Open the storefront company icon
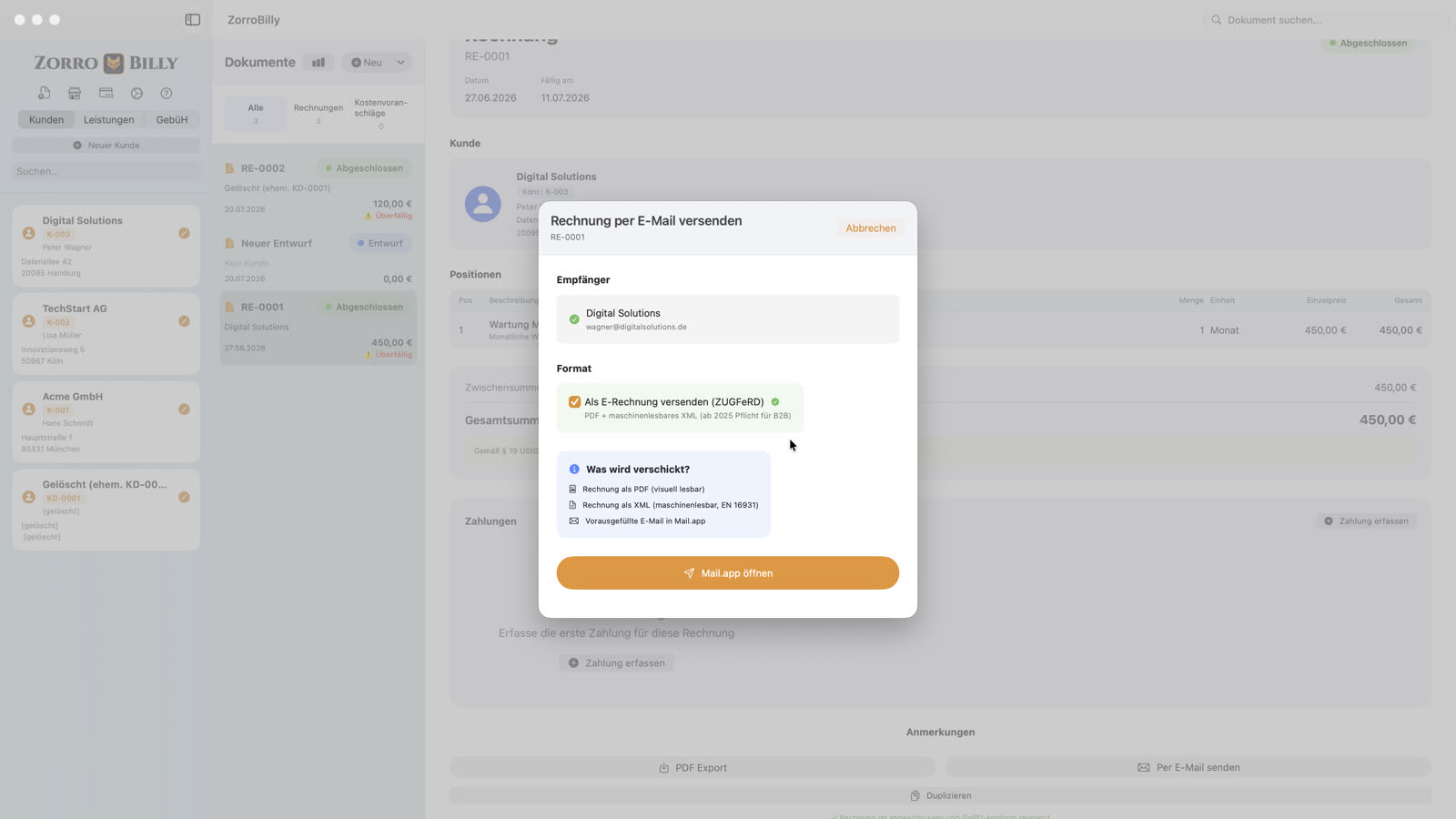This screenshot has width=1456, height=819. 75,93
